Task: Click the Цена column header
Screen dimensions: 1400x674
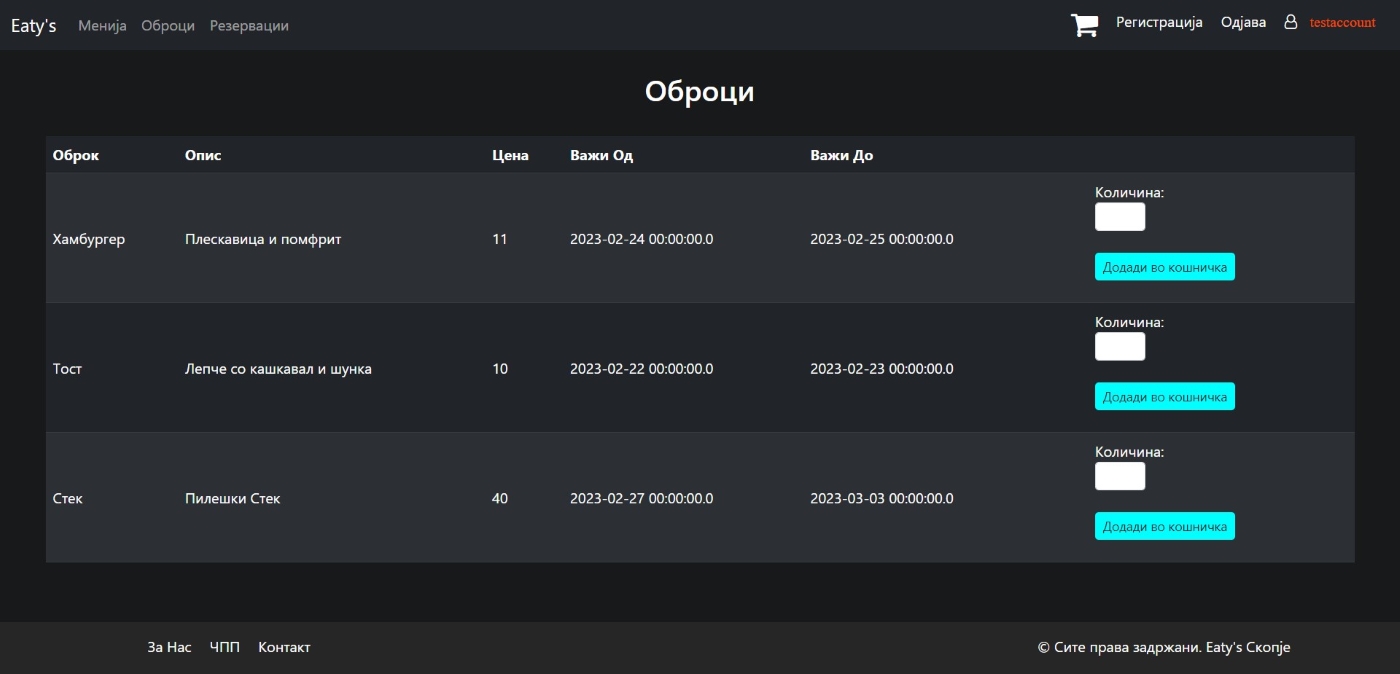Action: tap(510, 156)
